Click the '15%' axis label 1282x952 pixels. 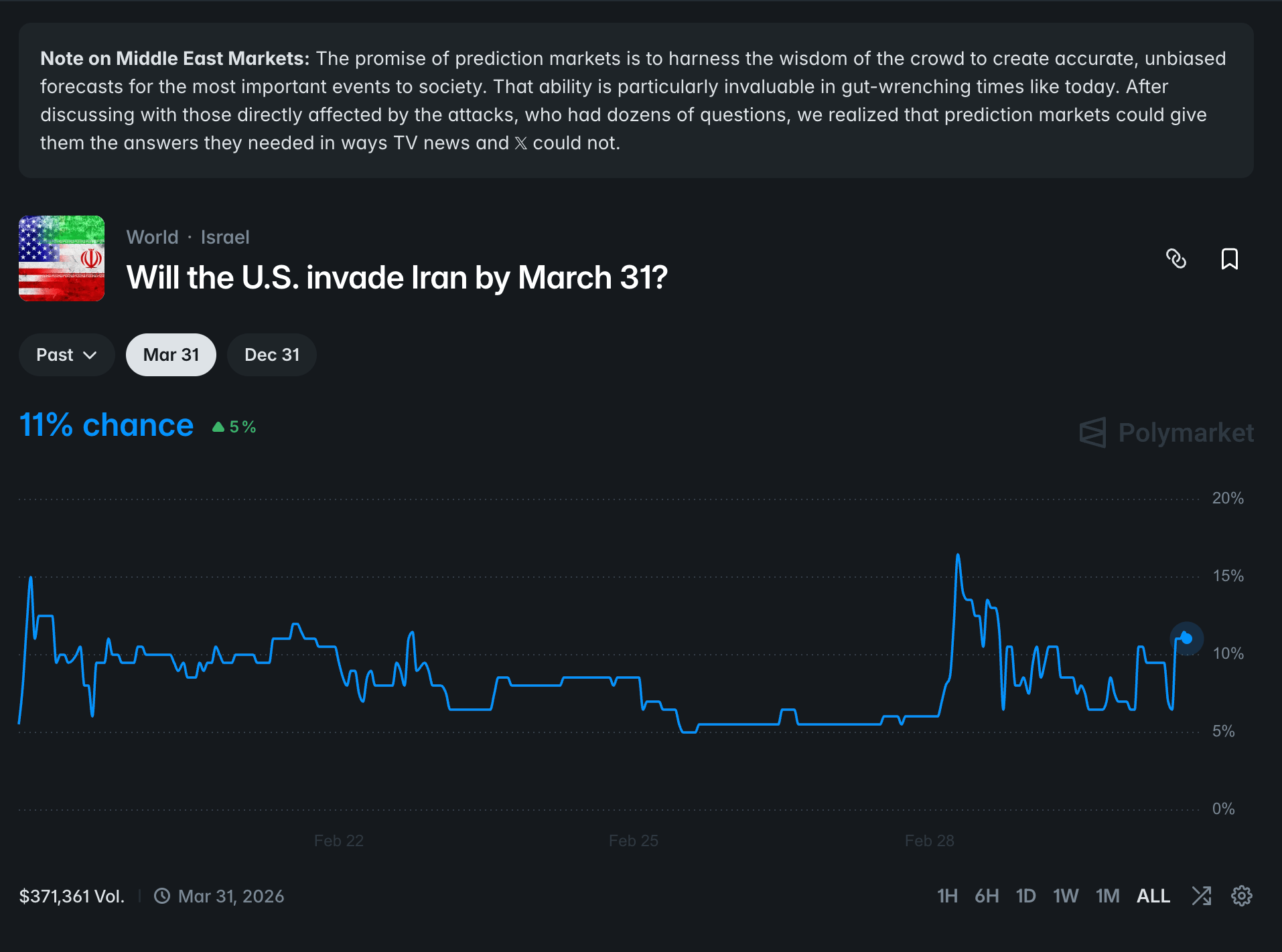click(x=1228, y=576)
